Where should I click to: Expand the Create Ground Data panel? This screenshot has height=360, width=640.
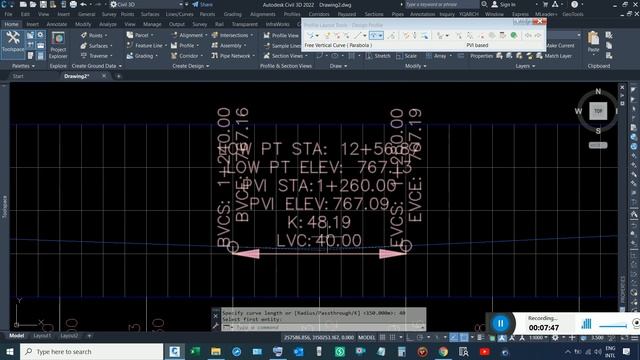point(97,66)
